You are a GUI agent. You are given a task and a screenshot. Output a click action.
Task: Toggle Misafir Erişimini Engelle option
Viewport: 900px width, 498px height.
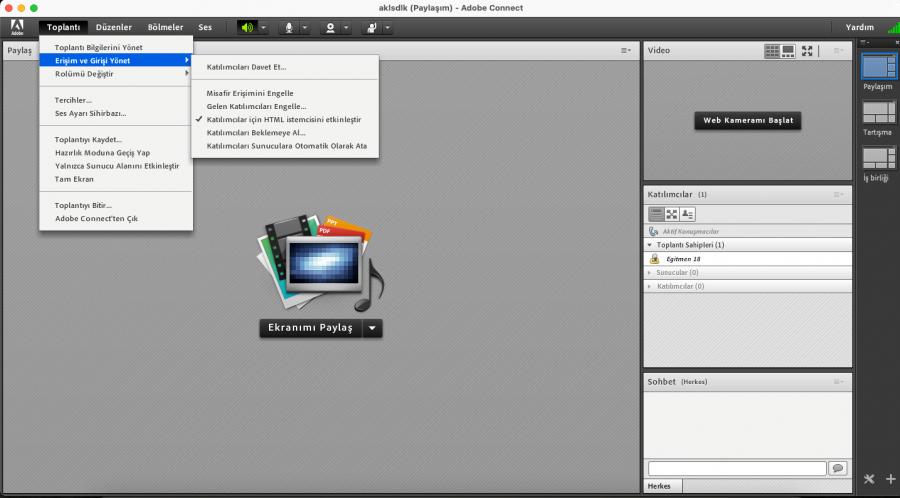[x=250, y=93]
